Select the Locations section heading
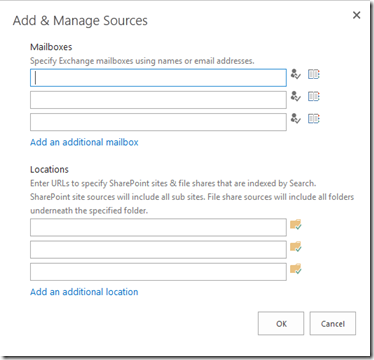The image size is (374, 360). coord(49,169)
